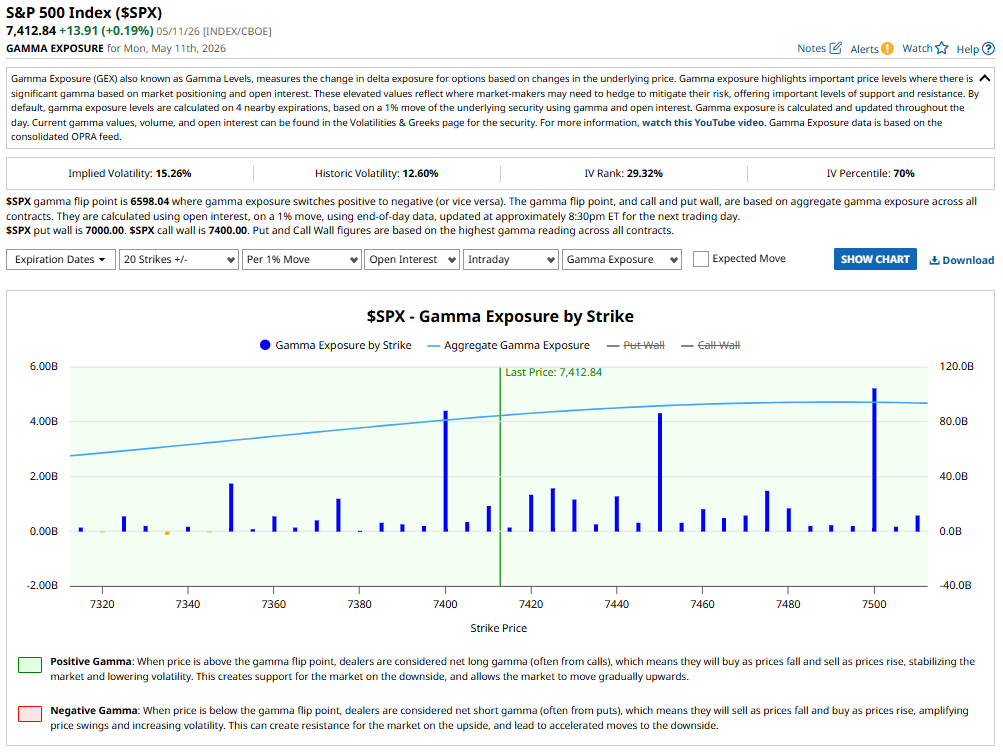This screenshot has width=1003, height=754.
Task: Click the gamma bar at strike 7500
Action: point(874,459)
